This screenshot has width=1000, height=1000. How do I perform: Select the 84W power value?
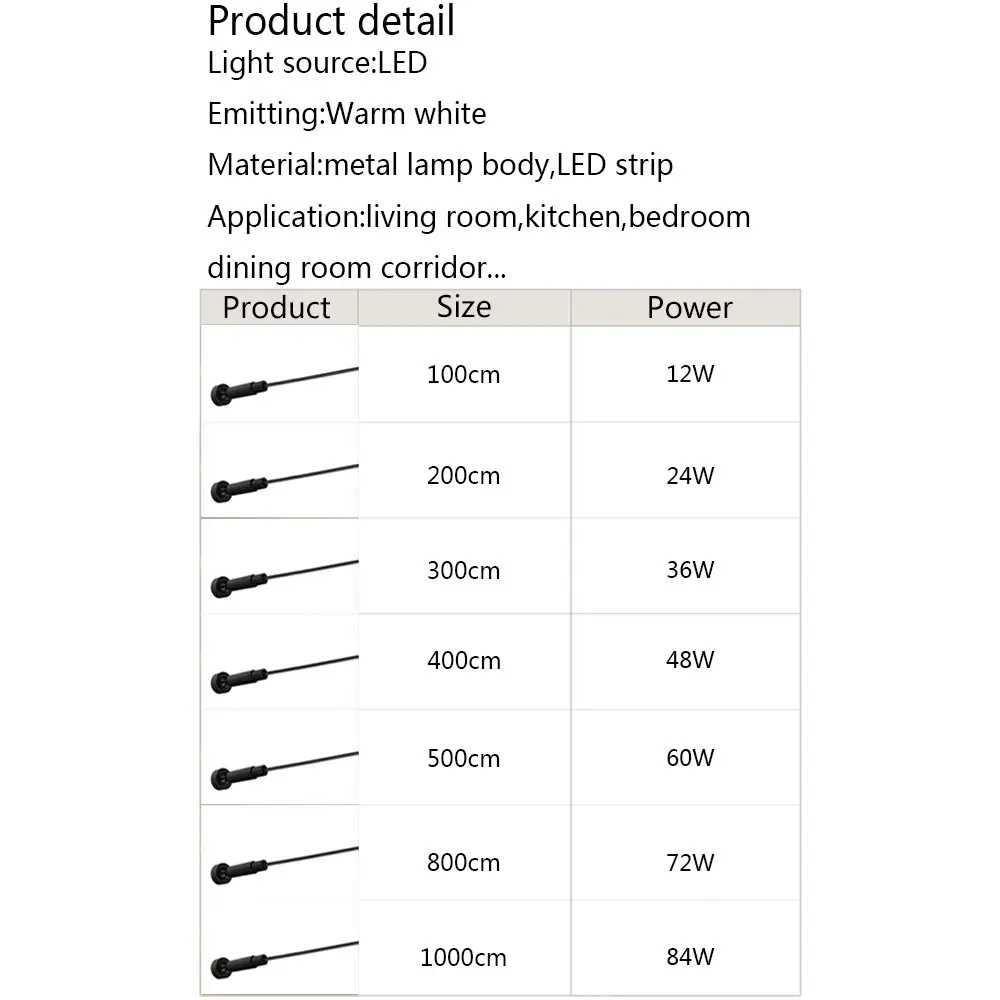[690, 957]
